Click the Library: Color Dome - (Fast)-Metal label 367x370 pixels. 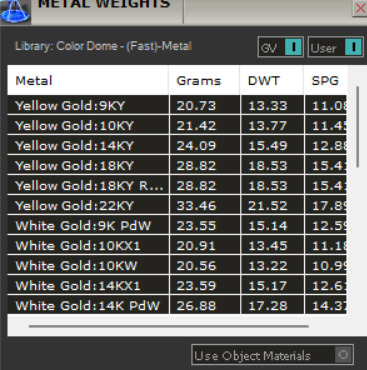click(x=103, y=46)
